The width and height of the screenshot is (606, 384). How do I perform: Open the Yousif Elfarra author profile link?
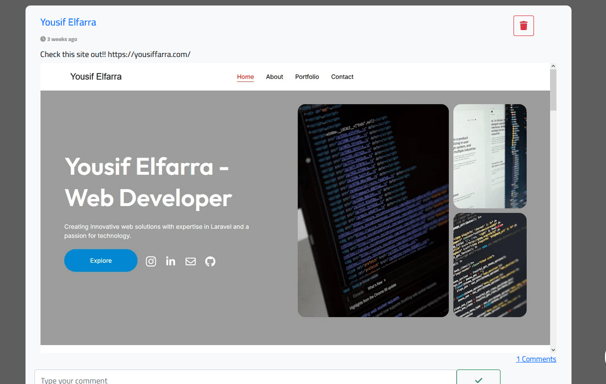pos(68,22)
